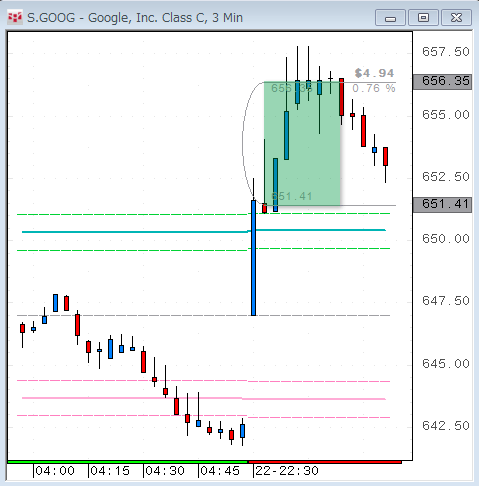The height and width of the screenshot is (486, 479).
Task: Select the solid teal horizontal line
Action: (x=204, y=231)
